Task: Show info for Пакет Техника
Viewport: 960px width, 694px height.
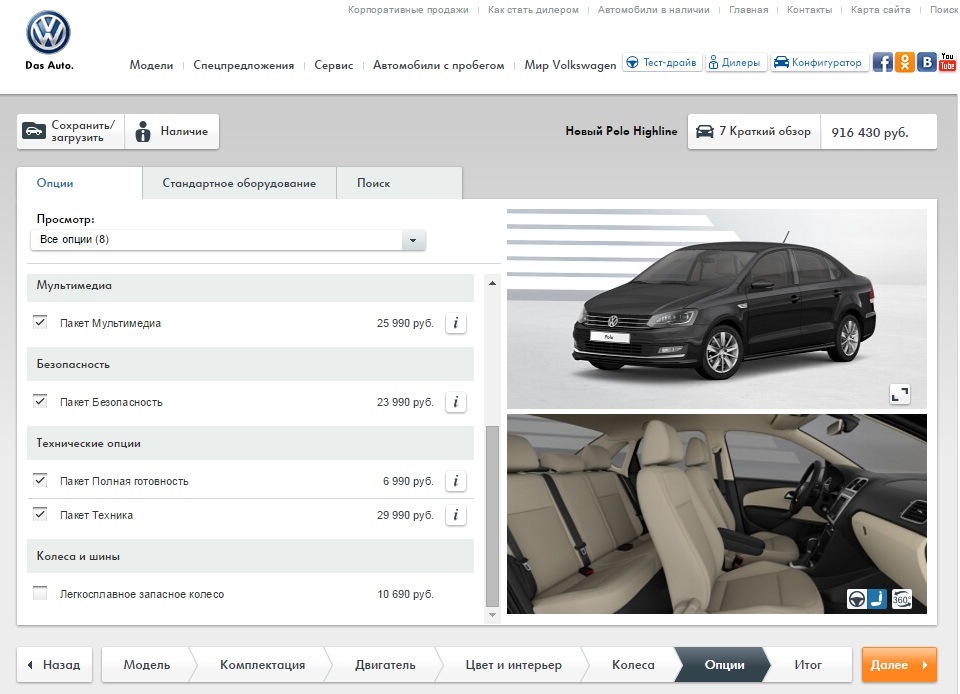Action: point(456,515)
